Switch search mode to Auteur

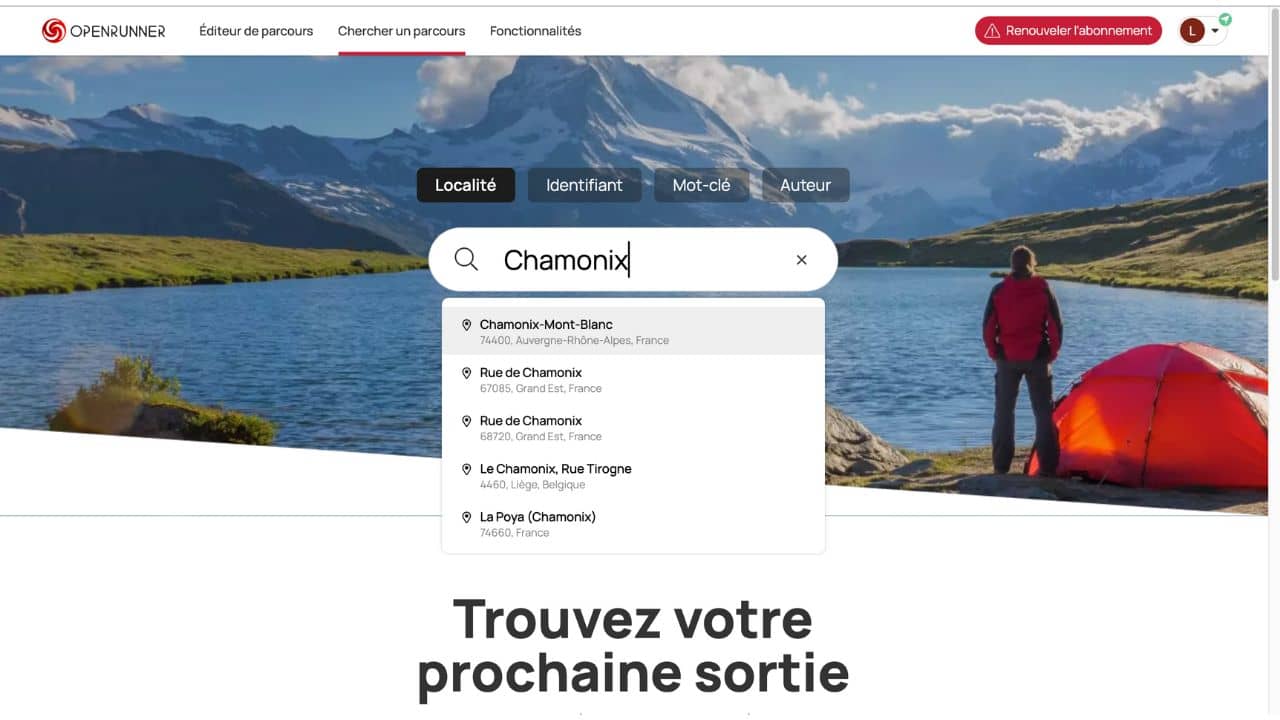tap(806, 185)
